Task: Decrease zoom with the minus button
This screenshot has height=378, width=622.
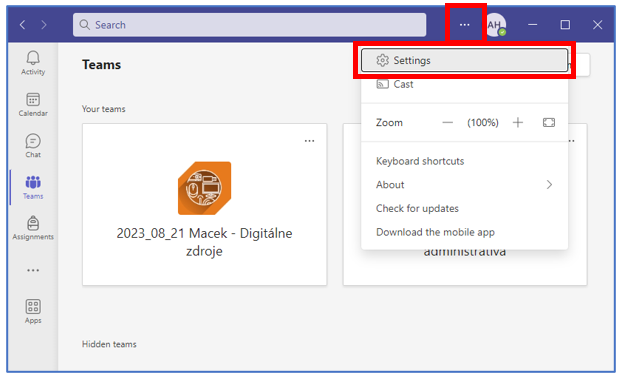Action: tap(447, 123)
